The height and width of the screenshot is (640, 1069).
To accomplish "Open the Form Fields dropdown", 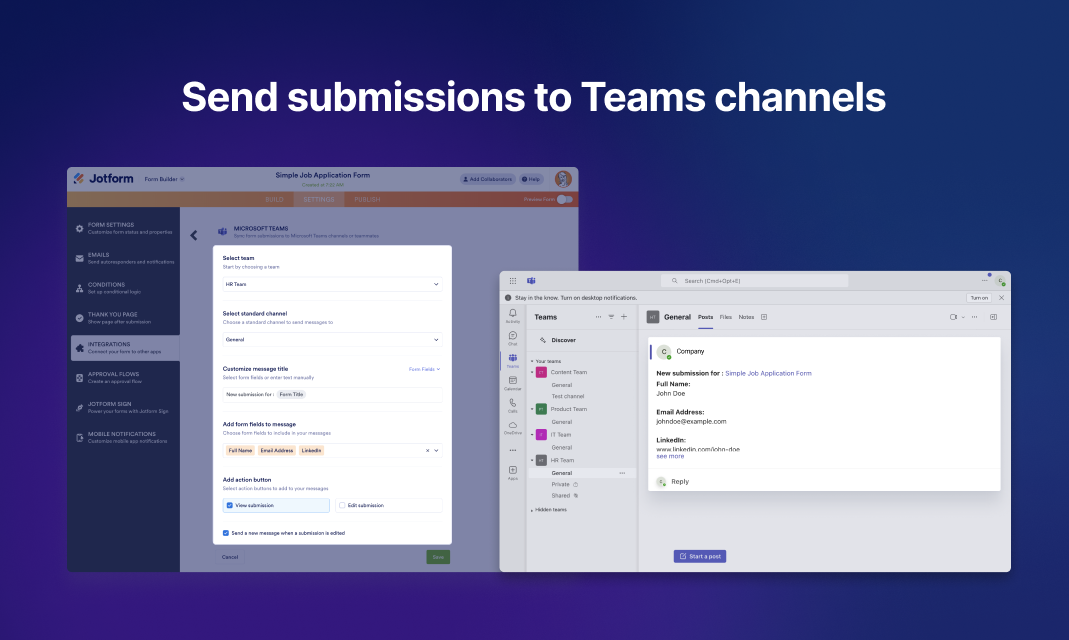I will pos(424,369).
